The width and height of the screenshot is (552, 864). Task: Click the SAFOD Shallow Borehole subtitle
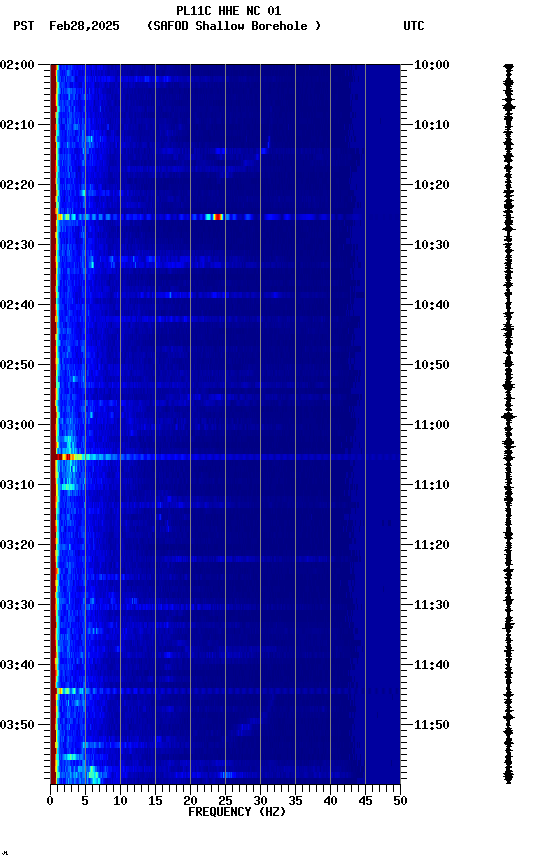point(234,26)
